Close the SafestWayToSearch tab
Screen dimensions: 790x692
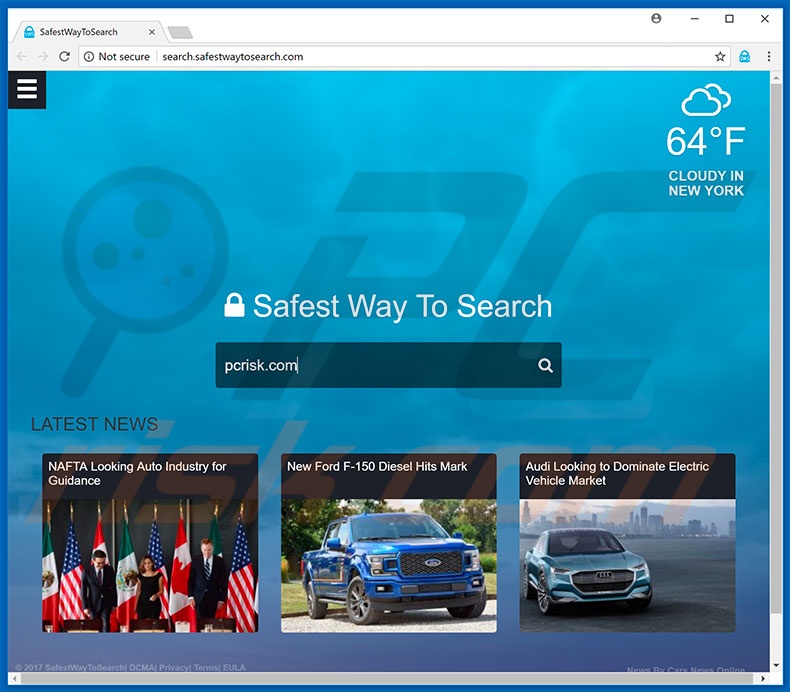(x=152, y=32)
